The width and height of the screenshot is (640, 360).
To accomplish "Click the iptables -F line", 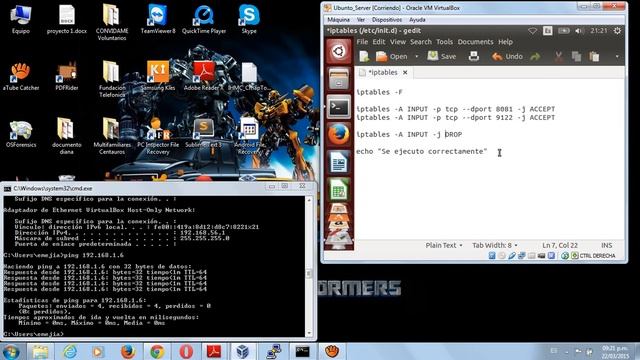I will tap(379, 92).
